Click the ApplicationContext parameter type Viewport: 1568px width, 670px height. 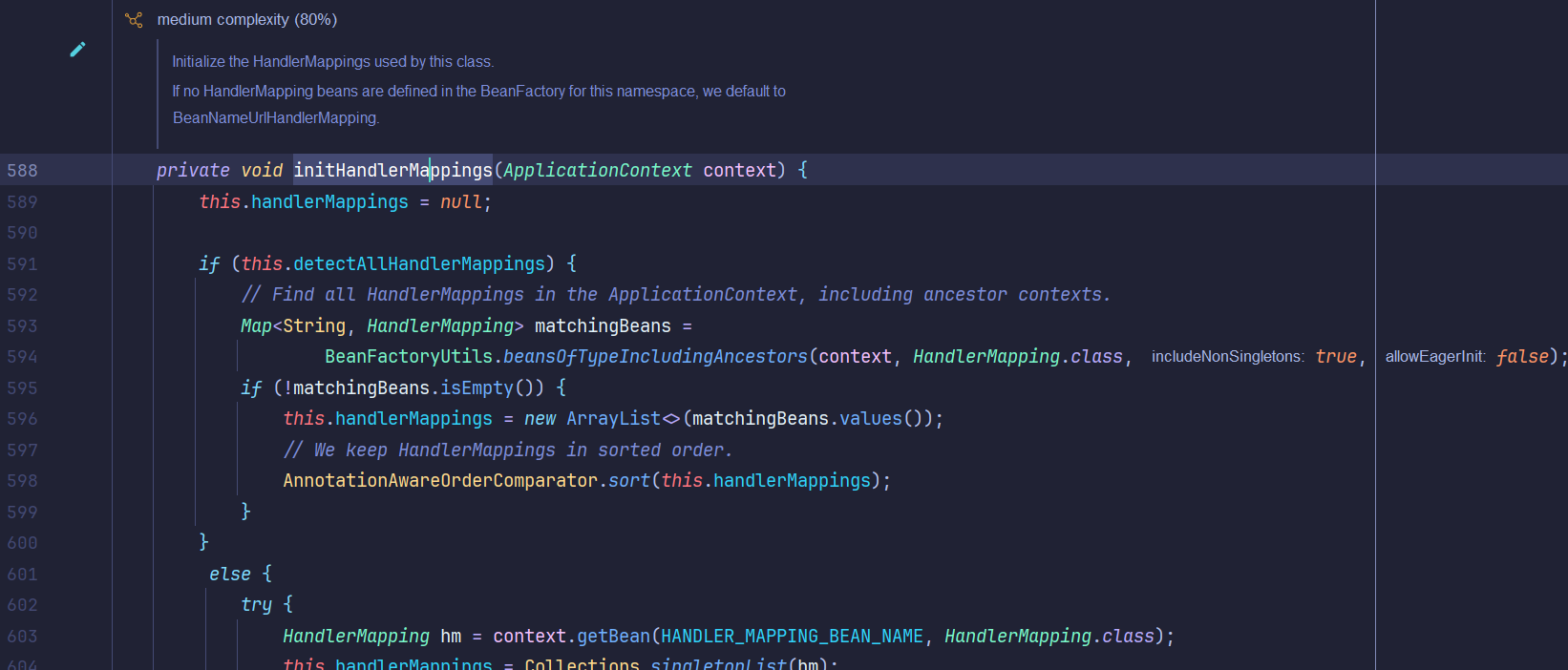click(598, 170)
